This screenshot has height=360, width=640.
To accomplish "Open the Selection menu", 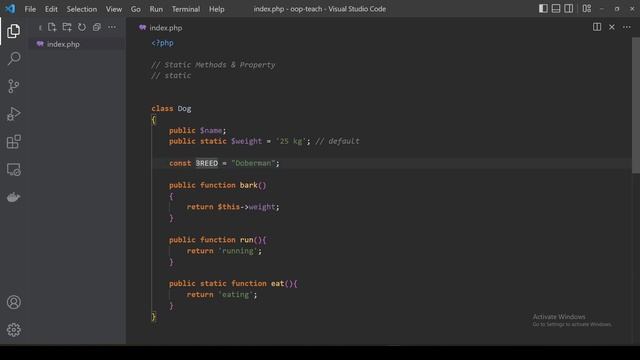I will [x=82, y=9].
